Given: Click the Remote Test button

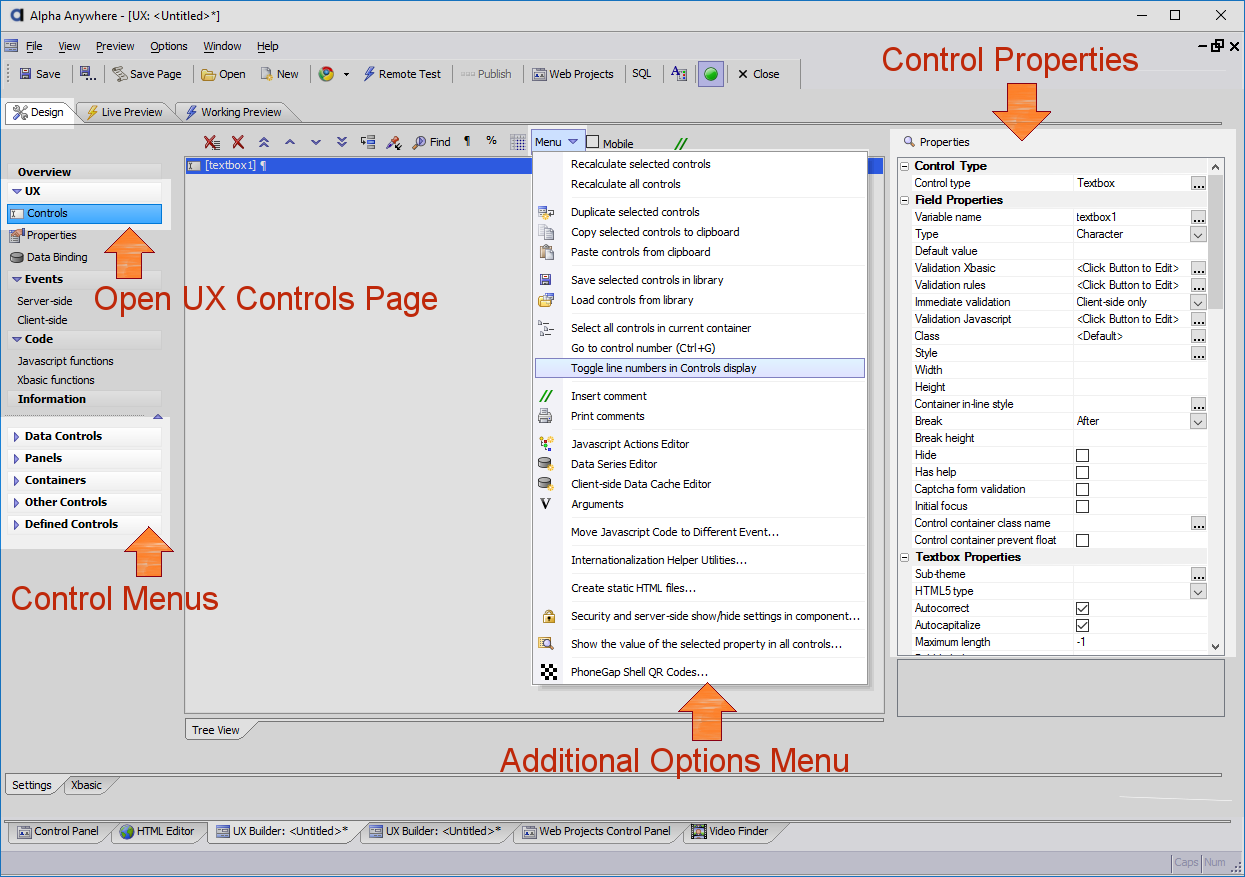Looking at the screenshot, I should click(401, 74).
